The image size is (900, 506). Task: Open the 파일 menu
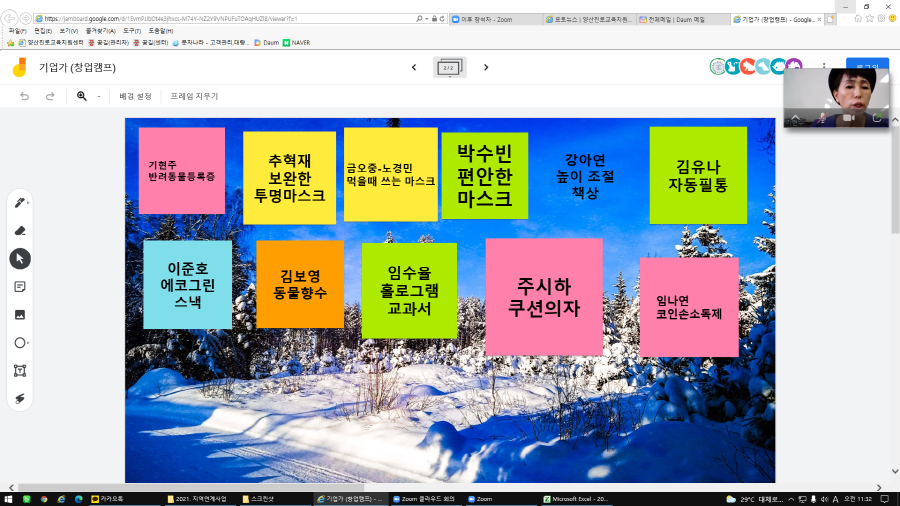(17, 31)
